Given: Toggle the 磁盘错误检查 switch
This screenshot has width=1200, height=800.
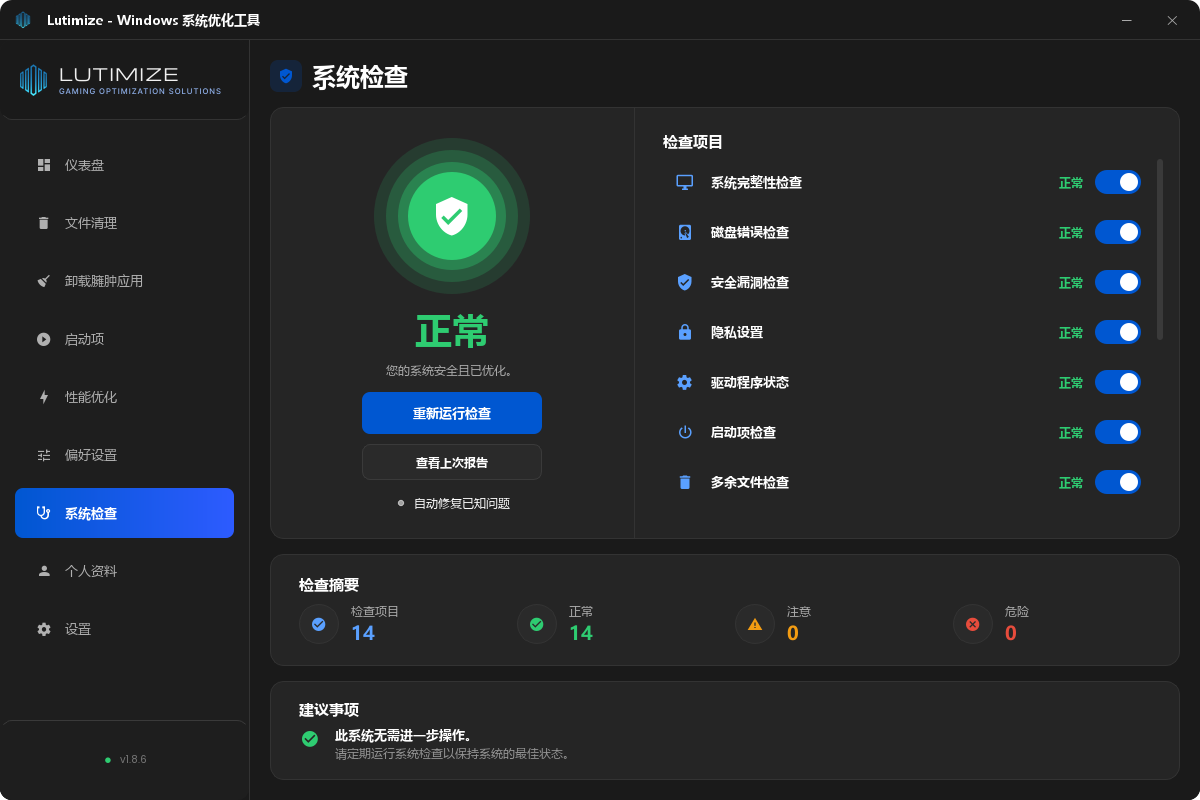Looking at the screenshot, I should pos(1118,232).
